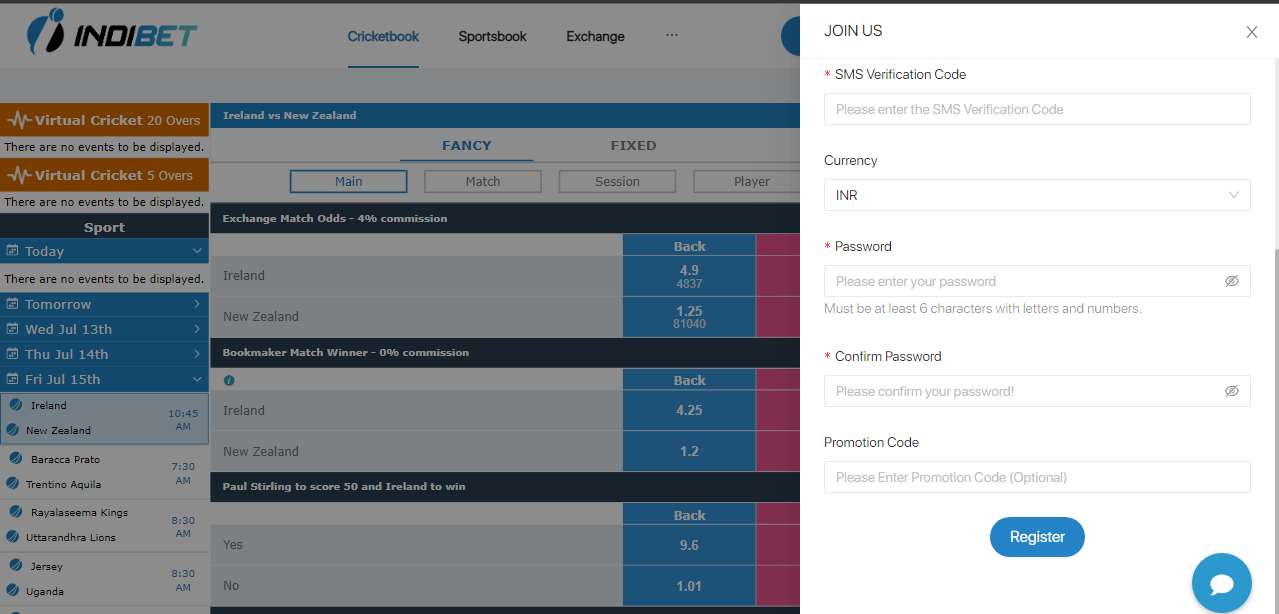Select the Main market filter
This screenshot has width=1279, height=614.
click(348, 181)
